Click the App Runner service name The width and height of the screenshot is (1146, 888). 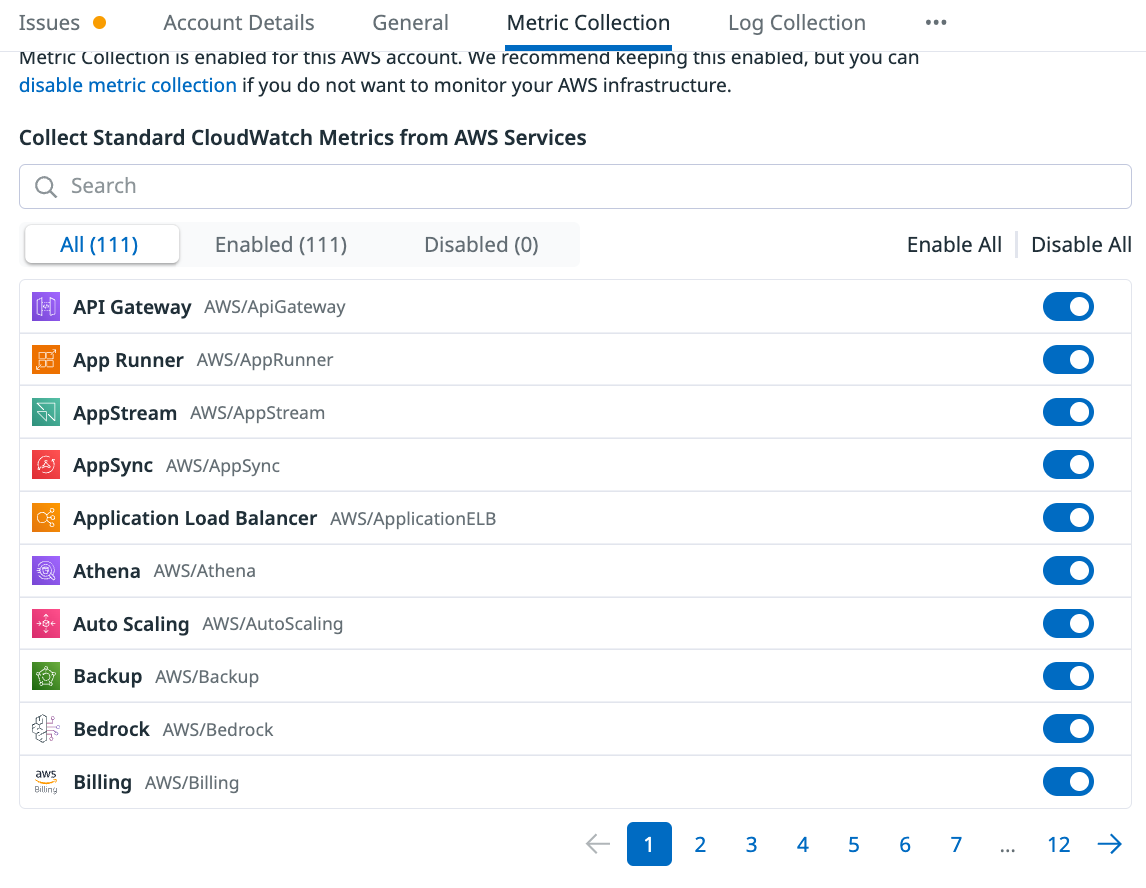[x=128, y=360]
